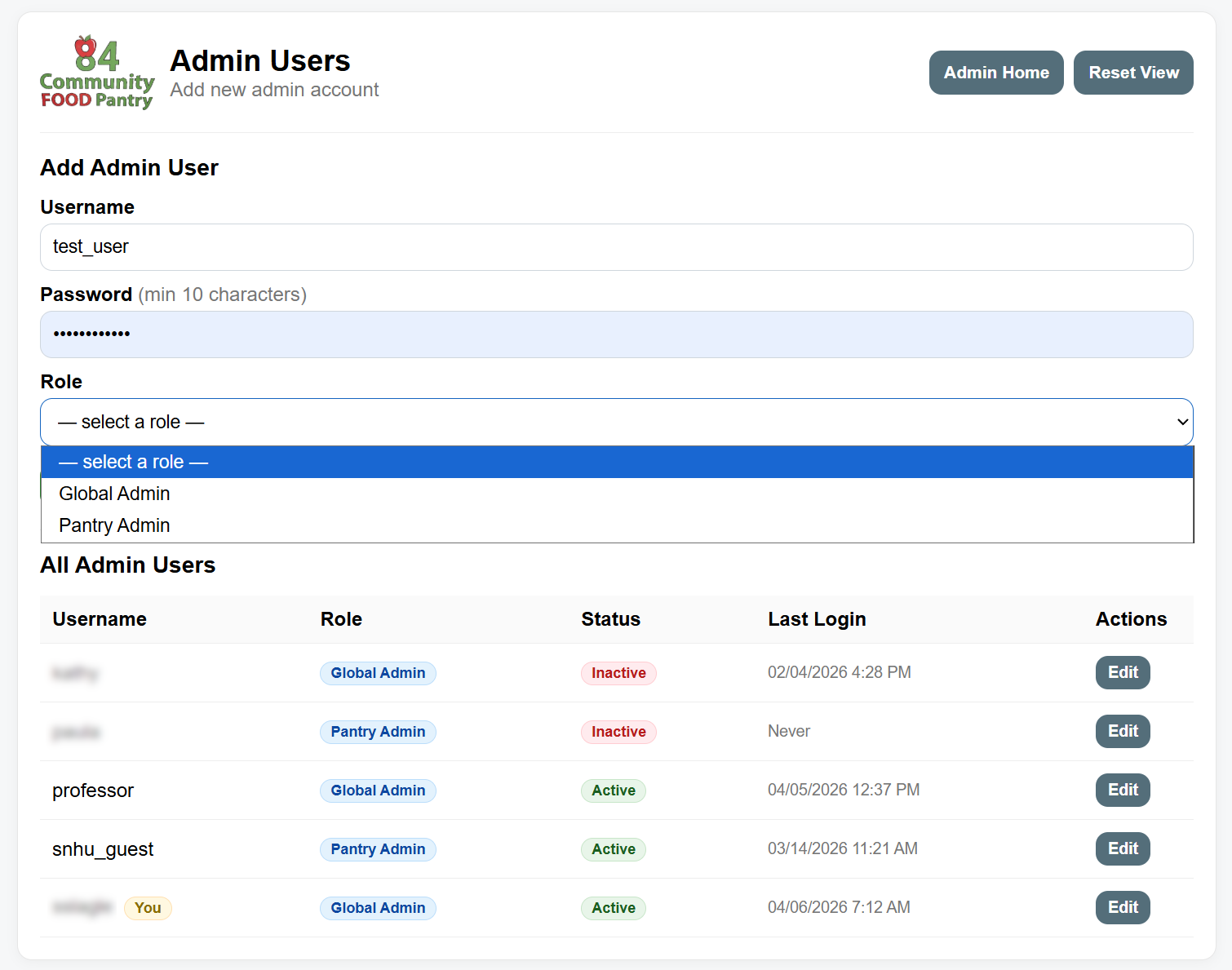Click Inactive status with Never login

(x=618, y=732)
